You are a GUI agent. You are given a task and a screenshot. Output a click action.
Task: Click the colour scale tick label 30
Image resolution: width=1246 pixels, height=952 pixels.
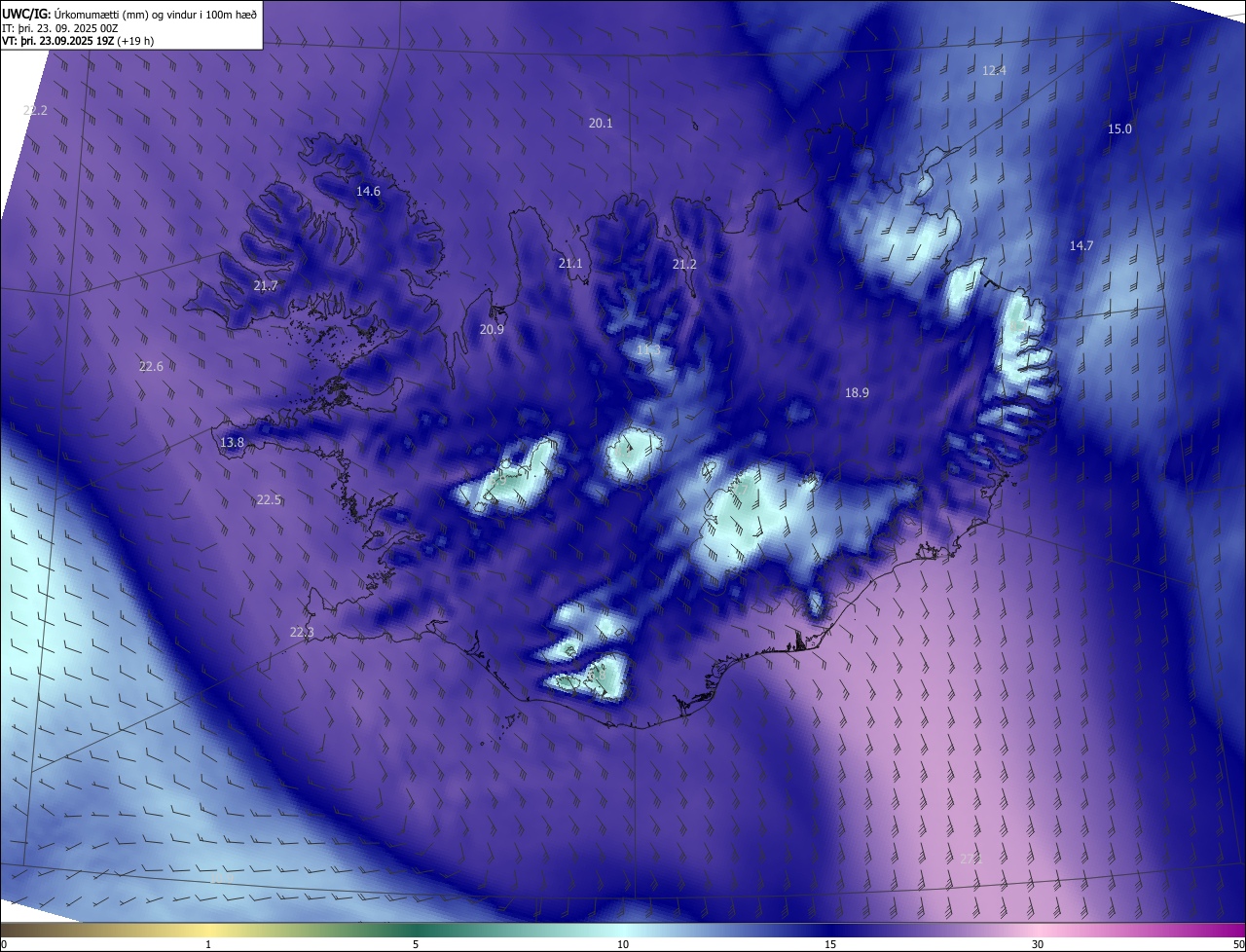pos(1038,944)
